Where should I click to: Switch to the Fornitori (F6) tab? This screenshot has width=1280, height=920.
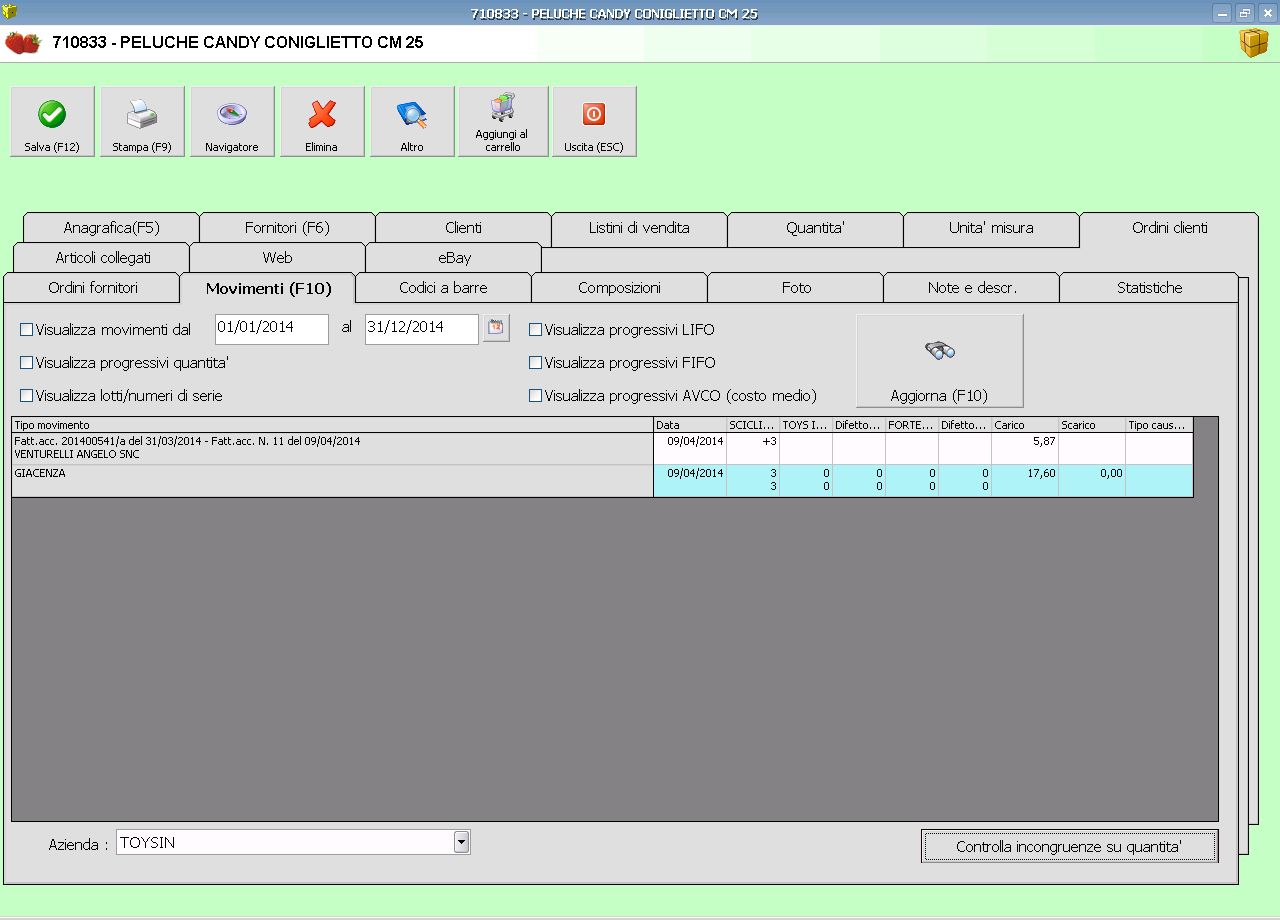pos(287,228)
